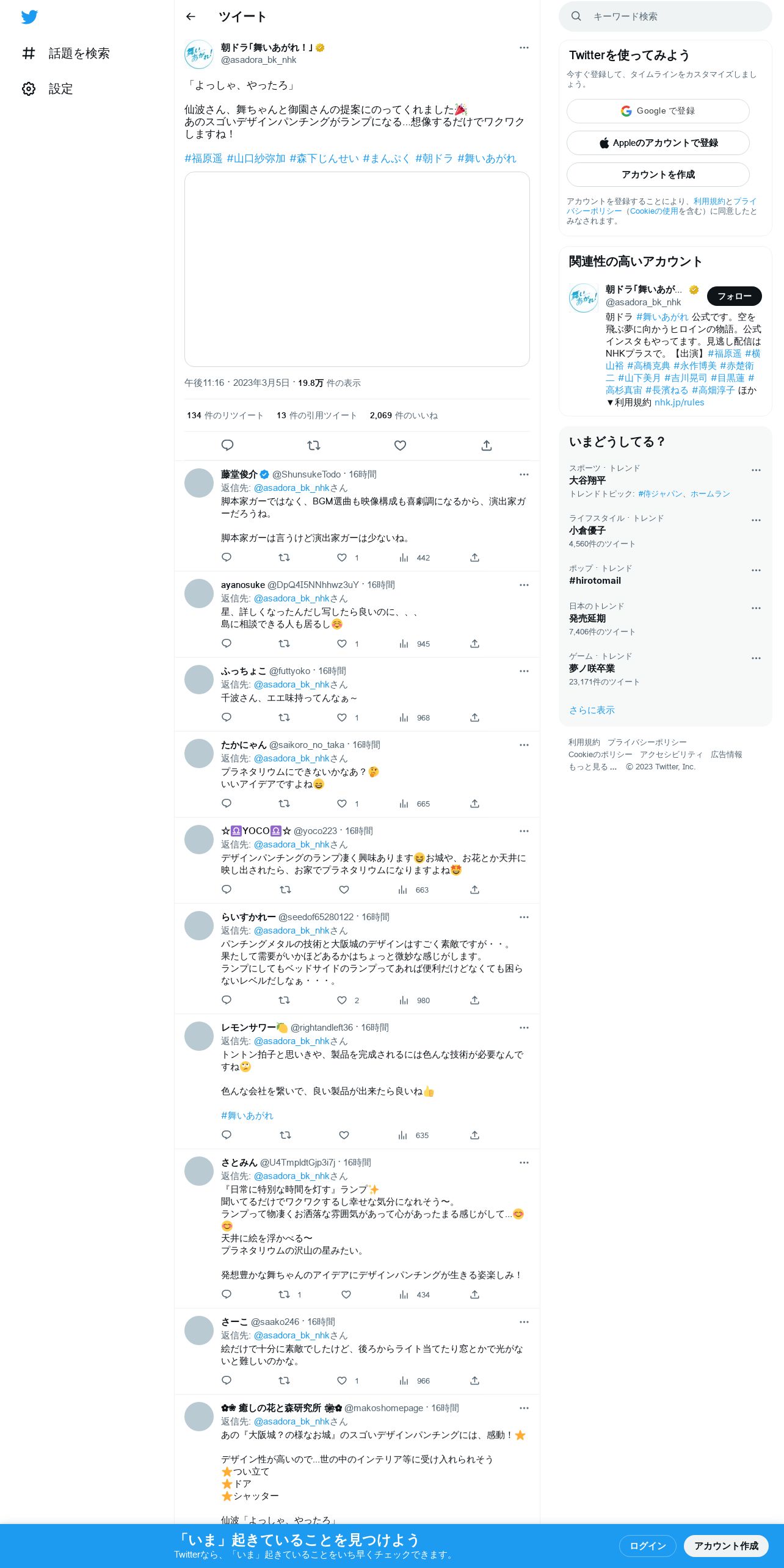Click the reply icon under main tweet
Image resolution: width=784 pixels, height=1568 pixels.
(227, 446)
